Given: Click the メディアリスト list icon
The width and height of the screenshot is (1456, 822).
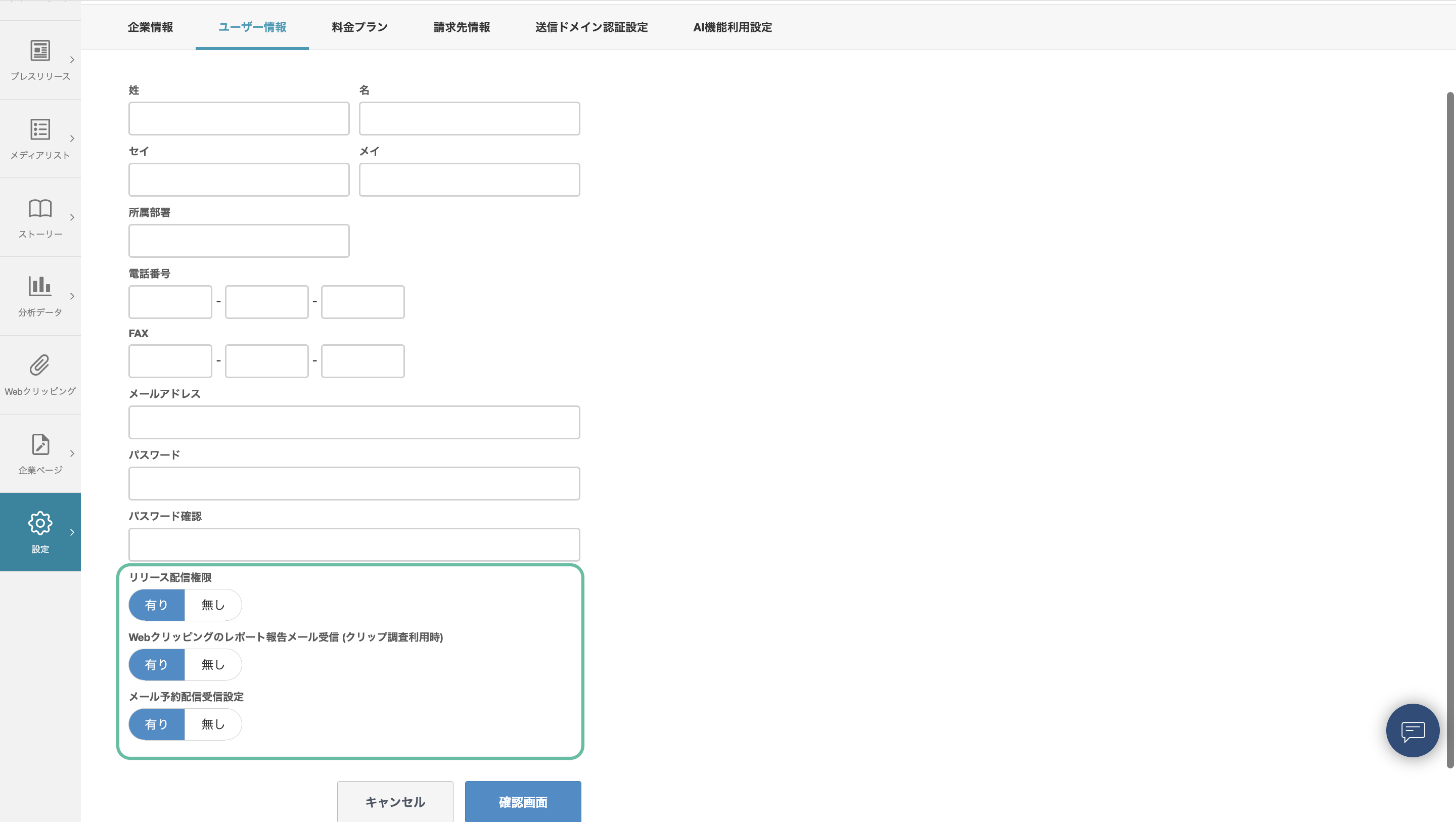Looking at the screenshot, I should pyautogui.click(x=40, y=129).
